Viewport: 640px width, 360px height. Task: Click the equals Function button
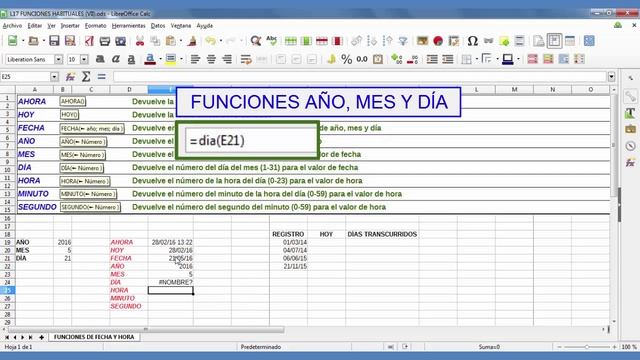pos(101,77)
